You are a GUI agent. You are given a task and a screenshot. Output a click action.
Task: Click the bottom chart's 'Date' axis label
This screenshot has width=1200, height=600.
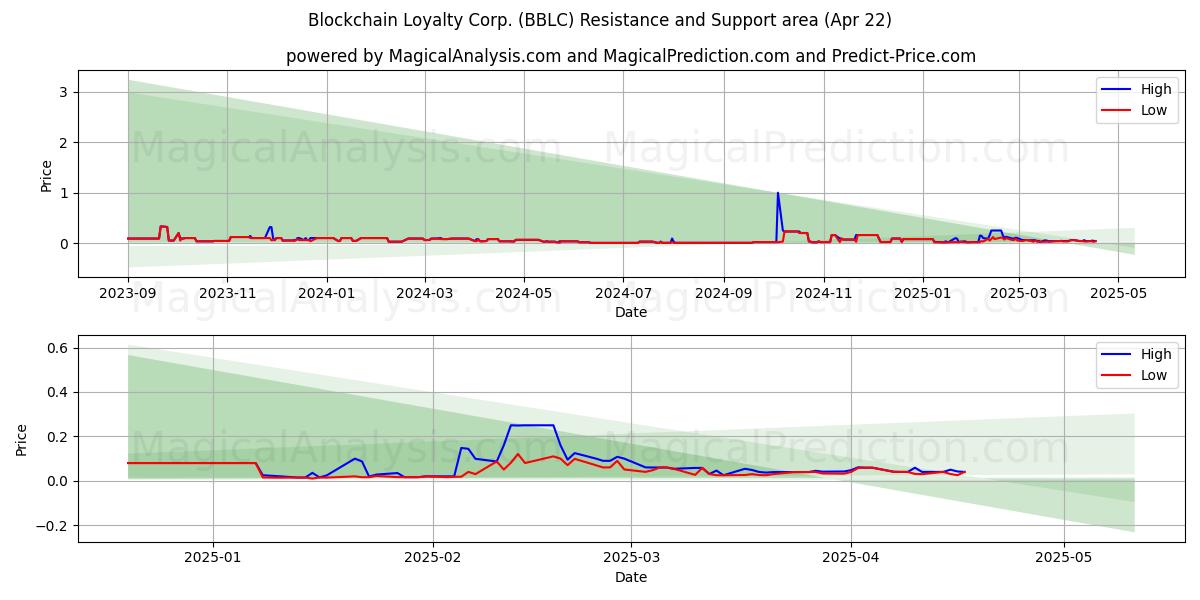(x=631, y=577)
